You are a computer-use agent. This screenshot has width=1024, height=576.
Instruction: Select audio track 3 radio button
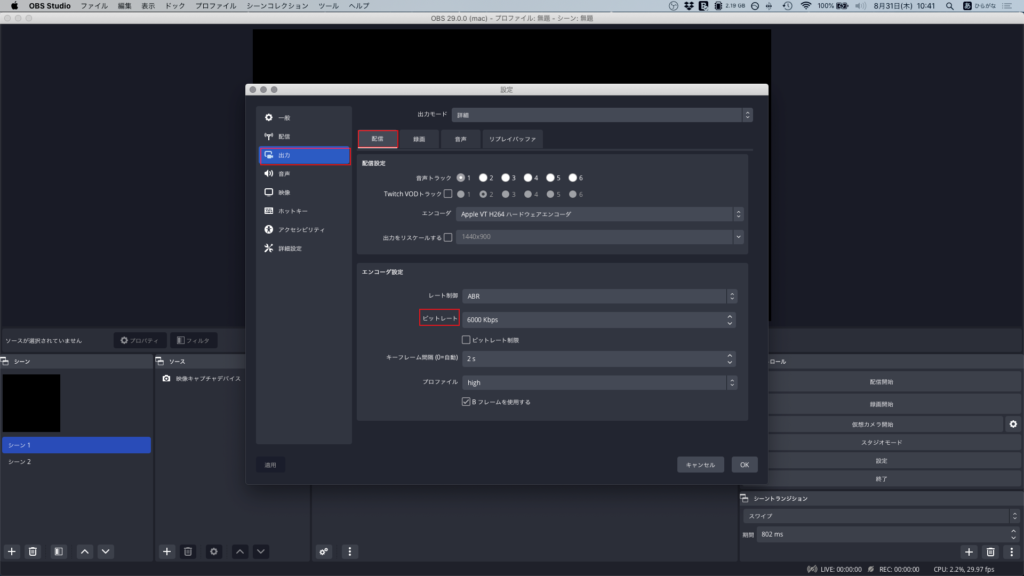click(508, 177)
